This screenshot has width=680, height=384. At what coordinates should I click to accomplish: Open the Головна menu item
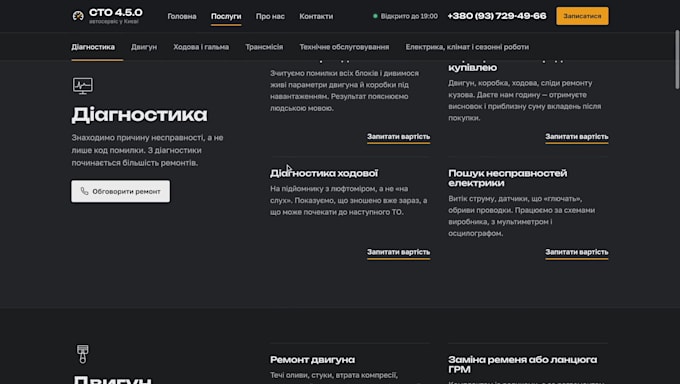(x=182, y=16)
